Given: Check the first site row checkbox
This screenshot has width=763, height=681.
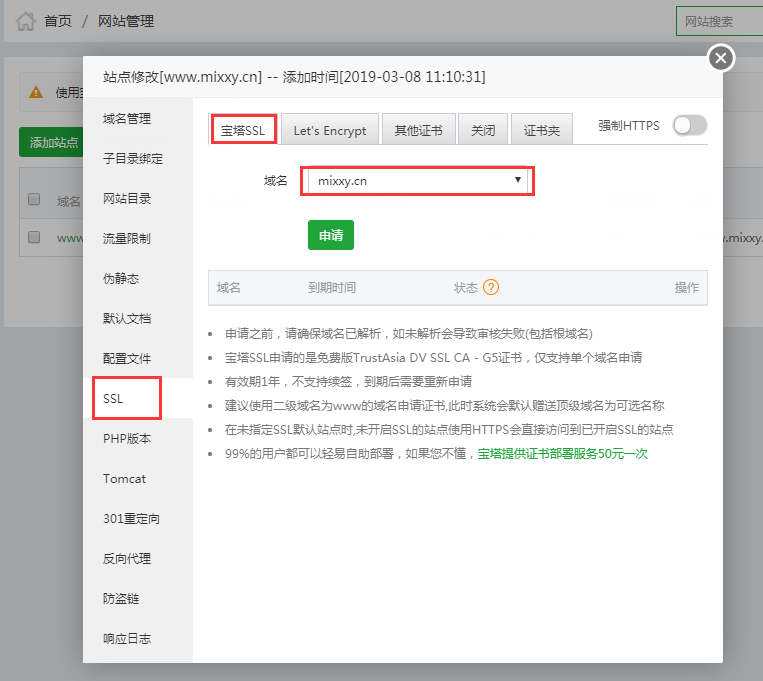Looking at the screenshot, I should pos(34,238).
